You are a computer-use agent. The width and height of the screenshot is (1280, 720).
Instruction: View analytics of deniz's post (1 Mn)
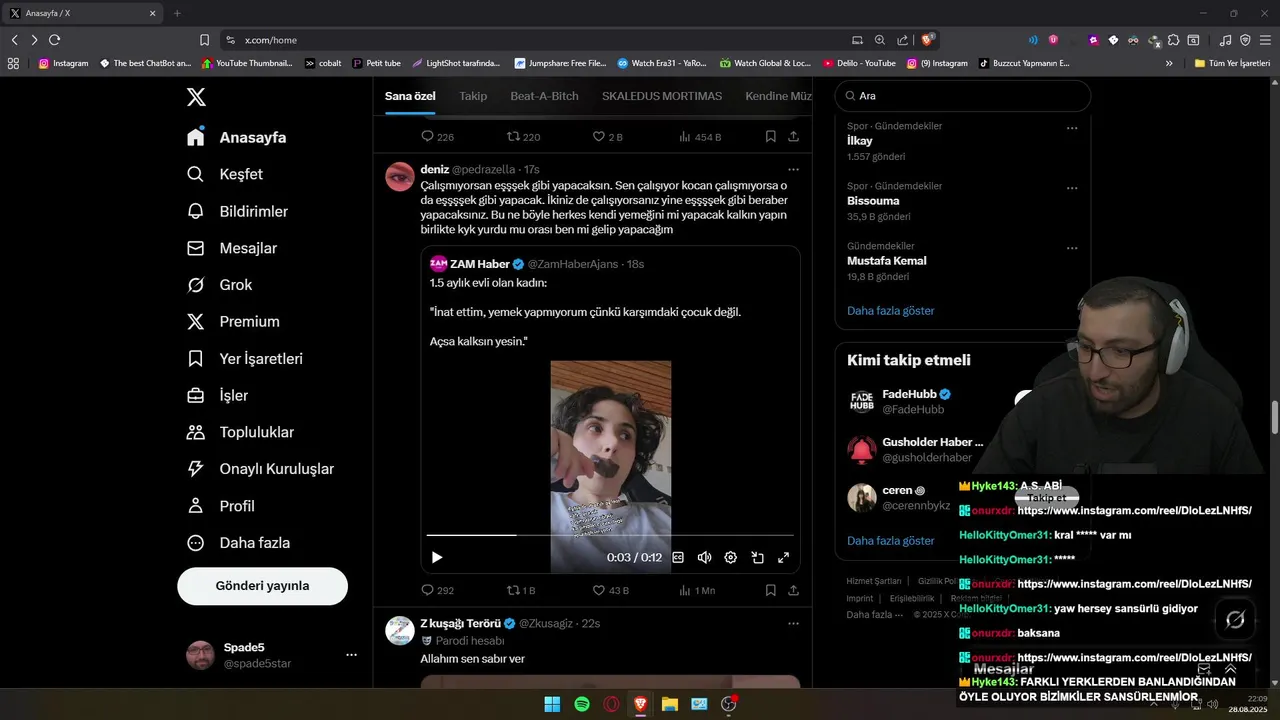[697, 590]
